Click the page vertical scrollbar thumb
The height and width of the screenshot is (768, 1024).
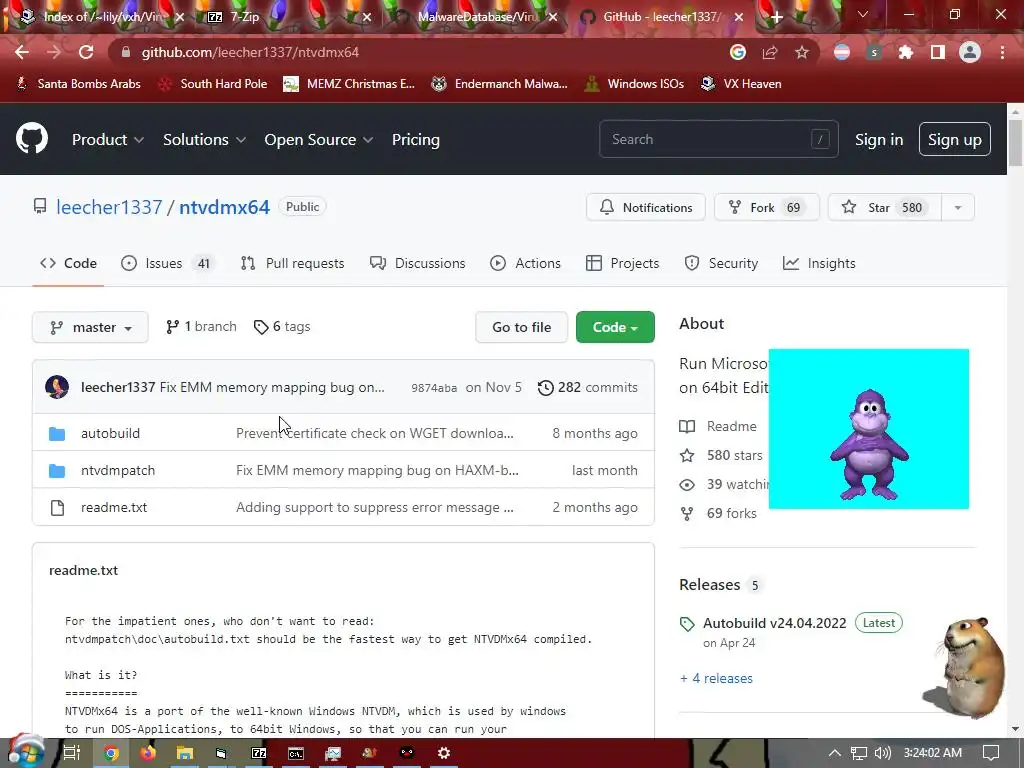pos(1015,142)
